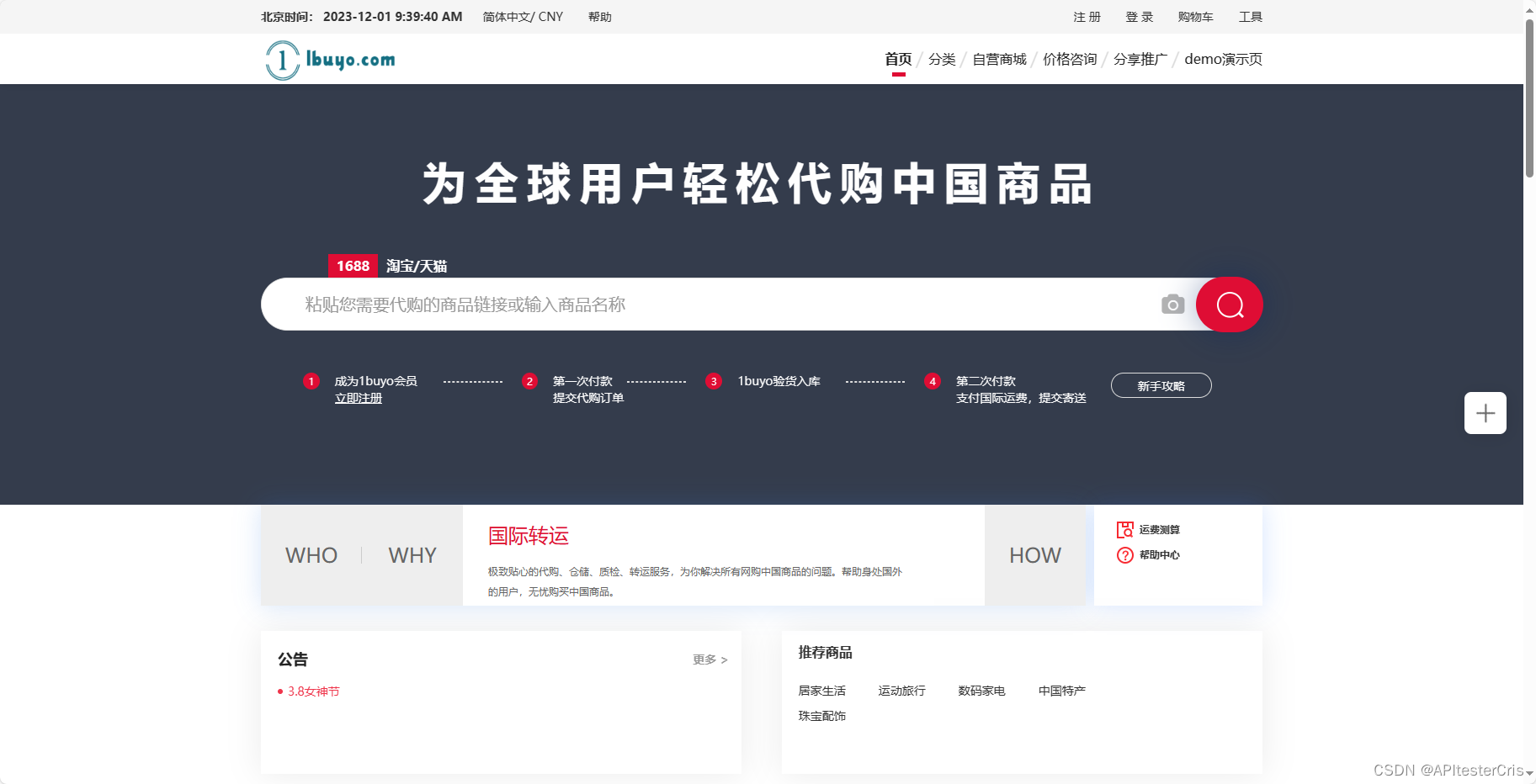Click the 公告 panel heading
The image size is (1536, 784).
293,660
